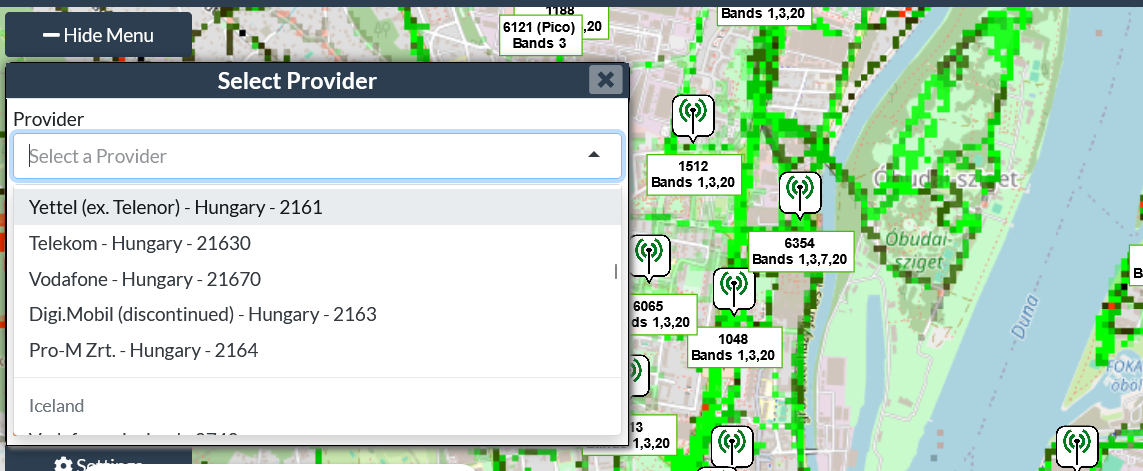Click the Hide Menu button
The width and height of the screenshot is (1143, 471).
coord(98,35)
